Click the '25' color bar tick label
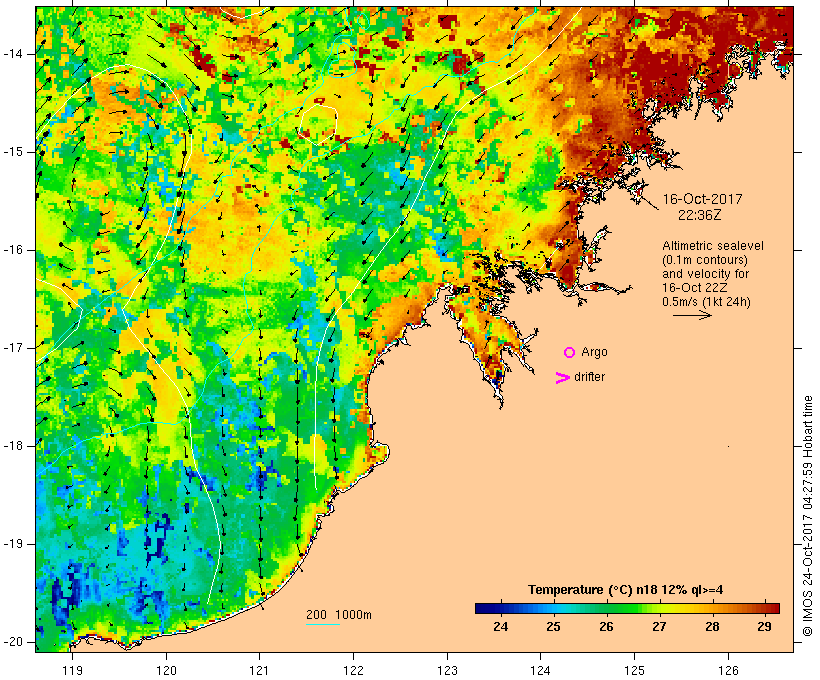Viewport: 820px width, 680px height. point(553,626)
